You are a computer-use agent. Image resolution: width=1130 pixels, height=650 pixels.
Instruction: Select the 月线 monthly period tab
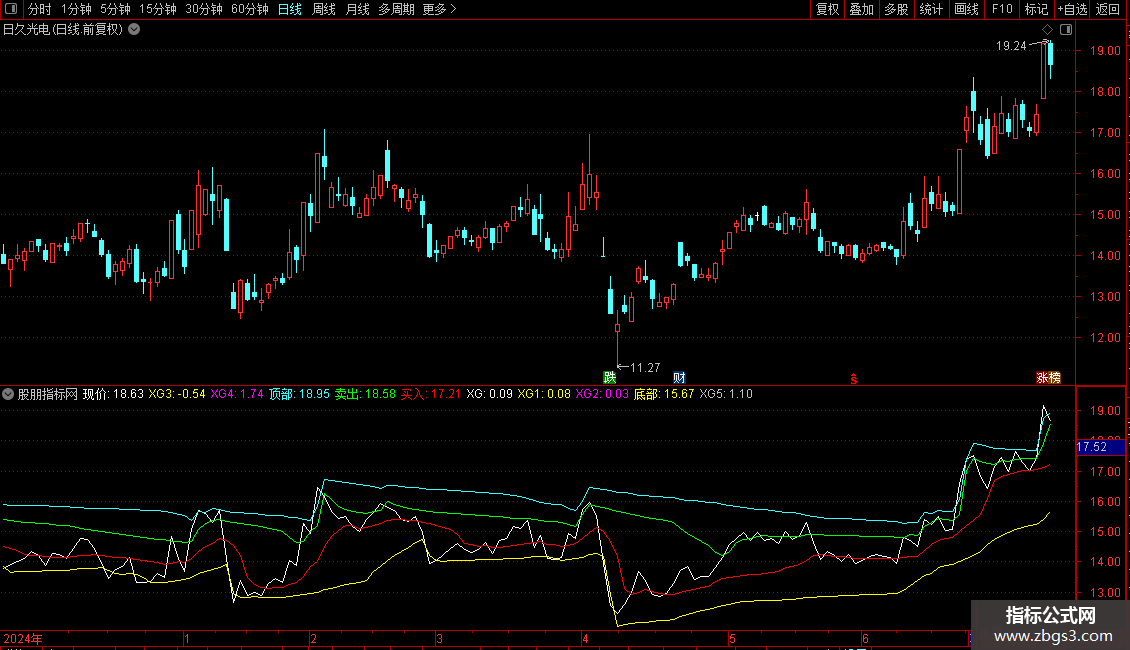pyautogui.click(x=357, y=9)
